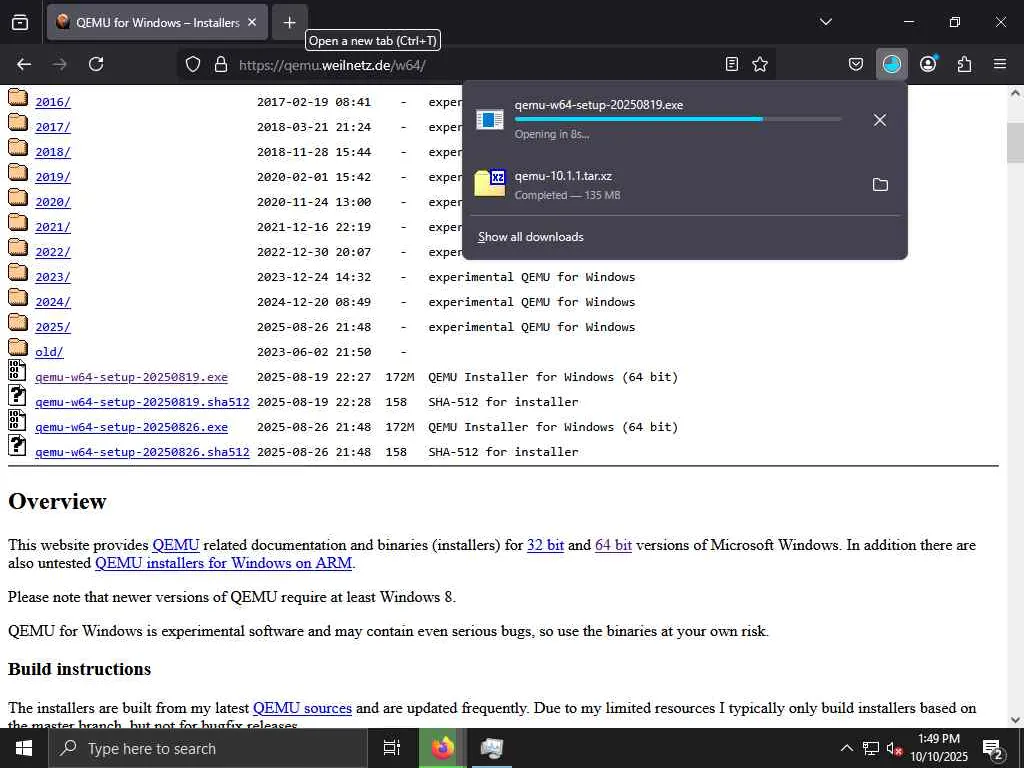
Task: Open the Firefox View icon in tab bar
Action: pos(20,22)
